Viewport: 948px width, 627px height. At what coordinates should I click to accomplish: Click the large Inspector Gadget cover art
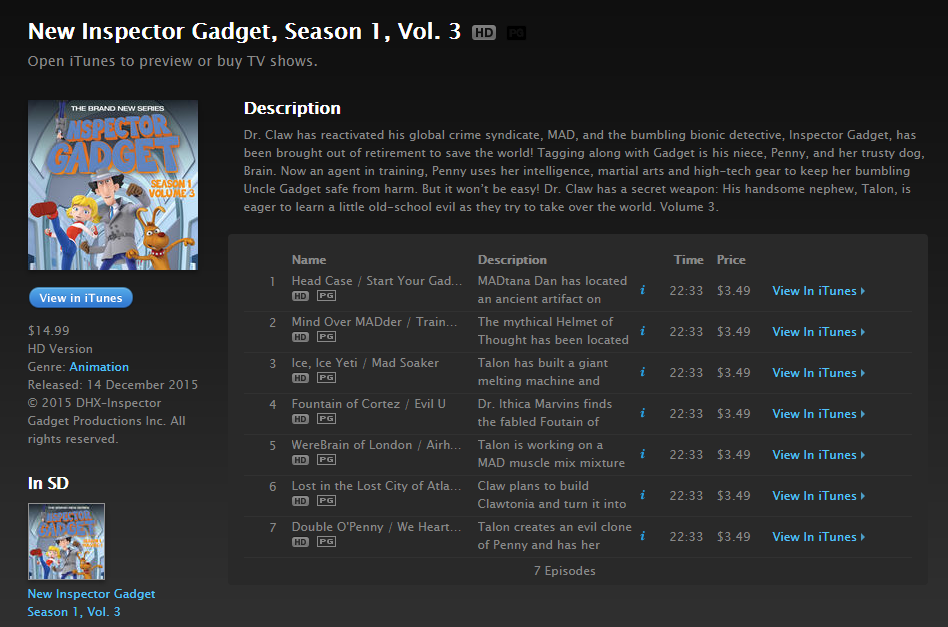point(113,185)
